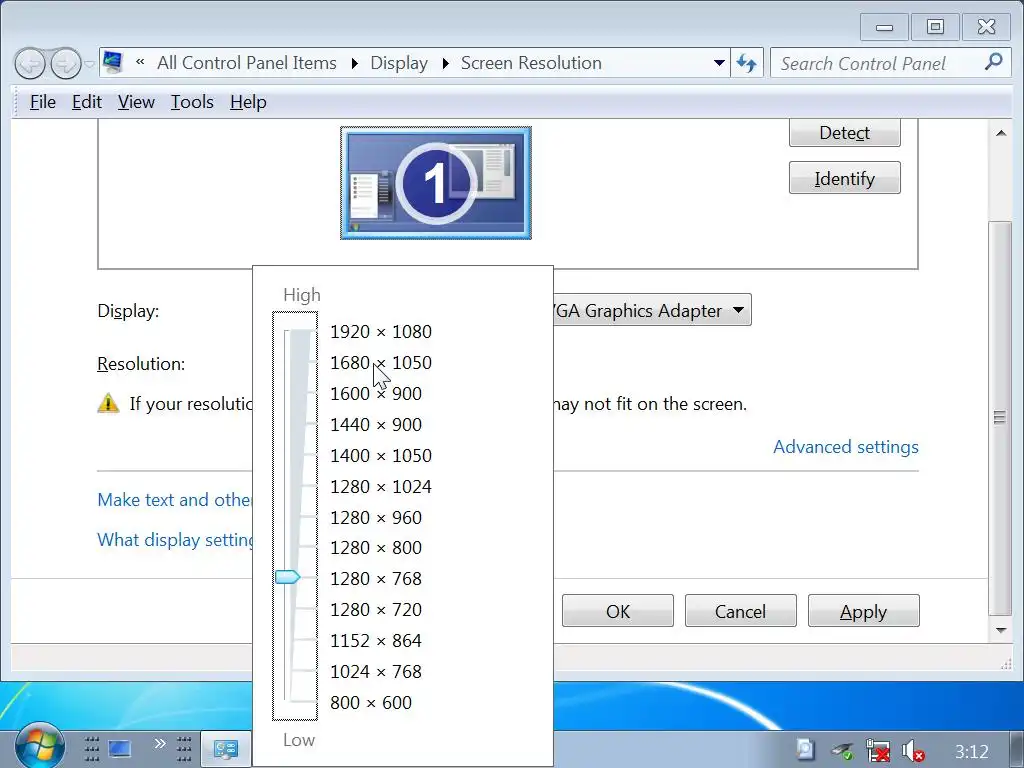Select 1280 × 1024 resolution
The height and width of the screenshot is (768, 1024).
381,487
